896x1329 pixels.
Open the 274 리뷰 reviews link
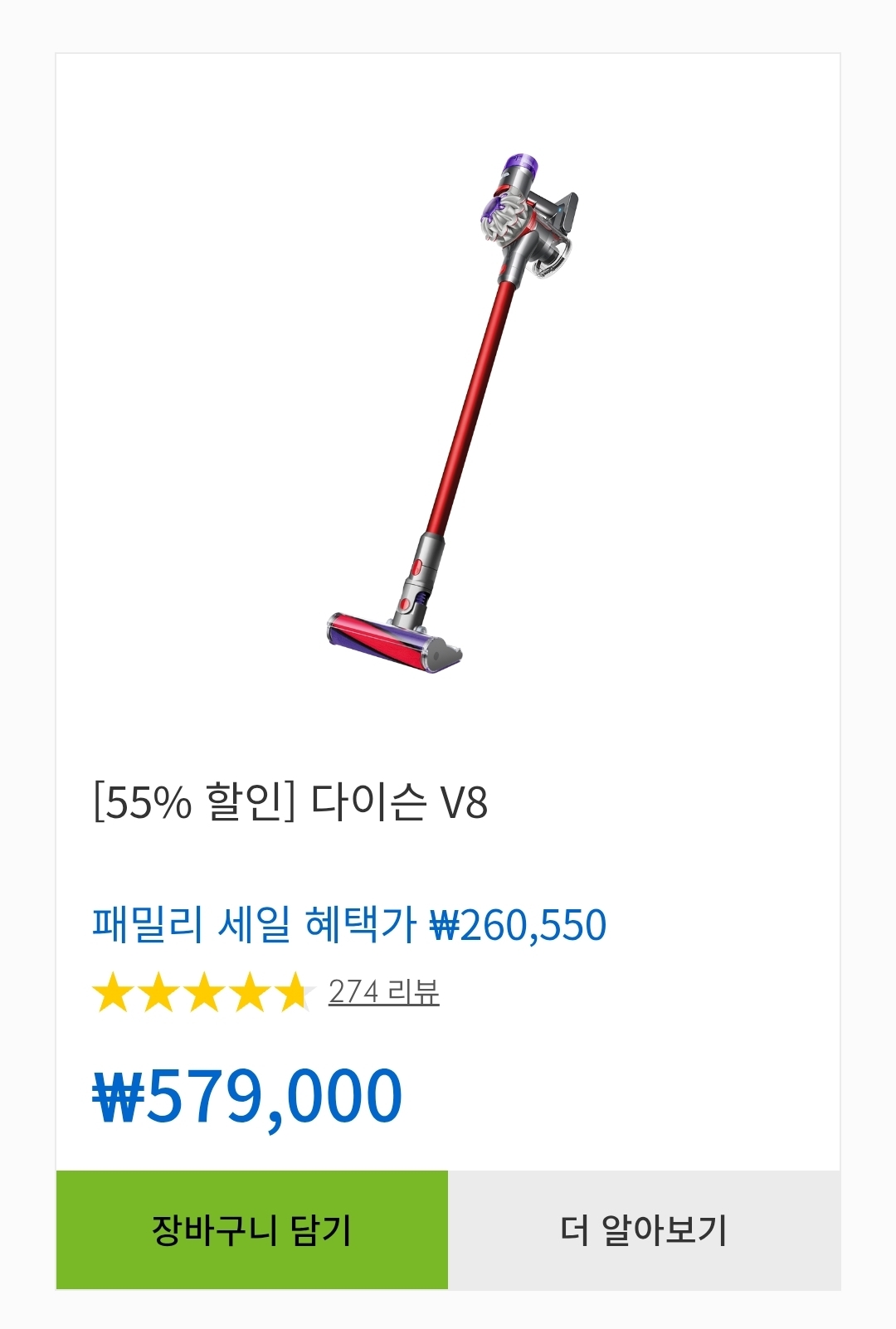click(x=383, y=991)
